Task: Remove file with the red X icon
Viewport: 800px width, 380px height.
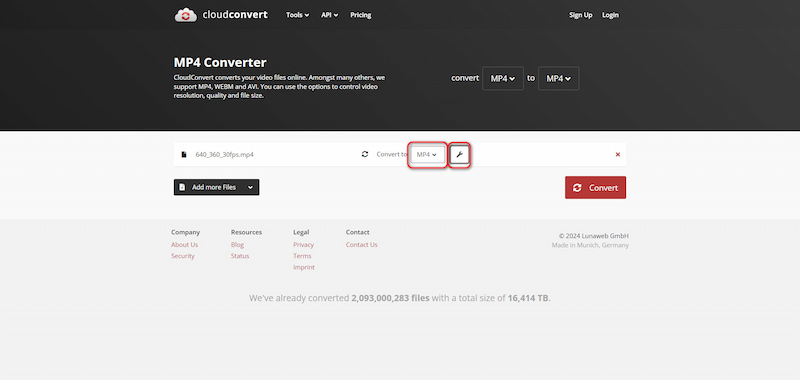Action: click(x=617, y=155)
